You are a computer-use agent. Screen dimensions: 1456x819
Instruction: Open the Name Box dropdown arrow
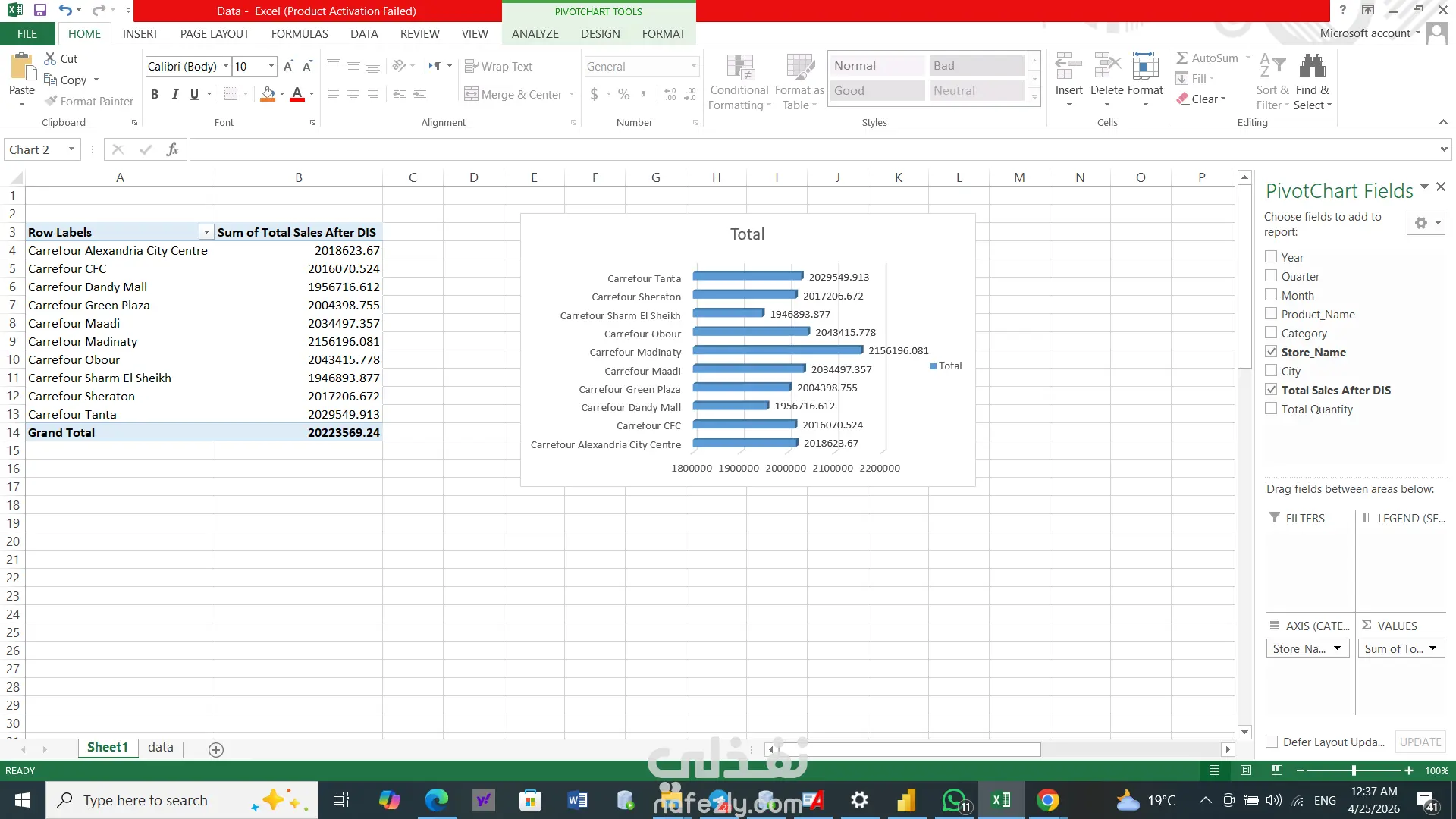click(71, 149)
